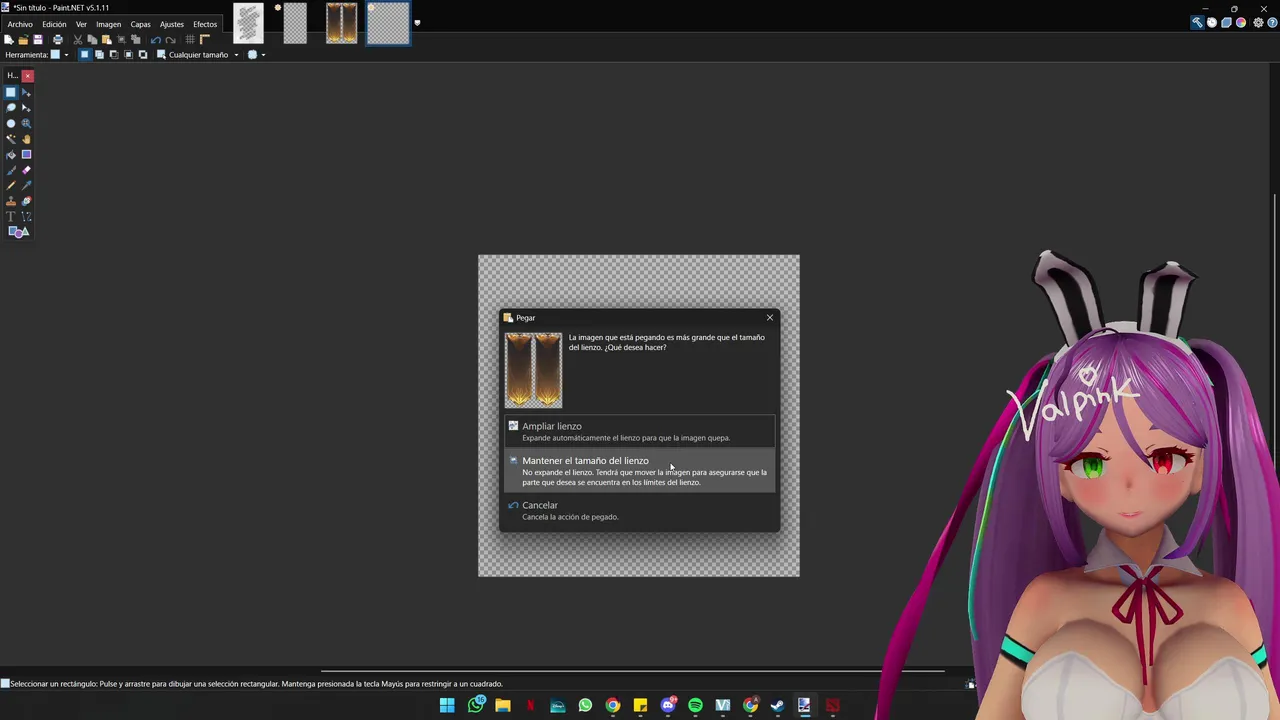Screen dimensions: 1280x720
Task: Select the Text tool
Action: tap(11, 216)
